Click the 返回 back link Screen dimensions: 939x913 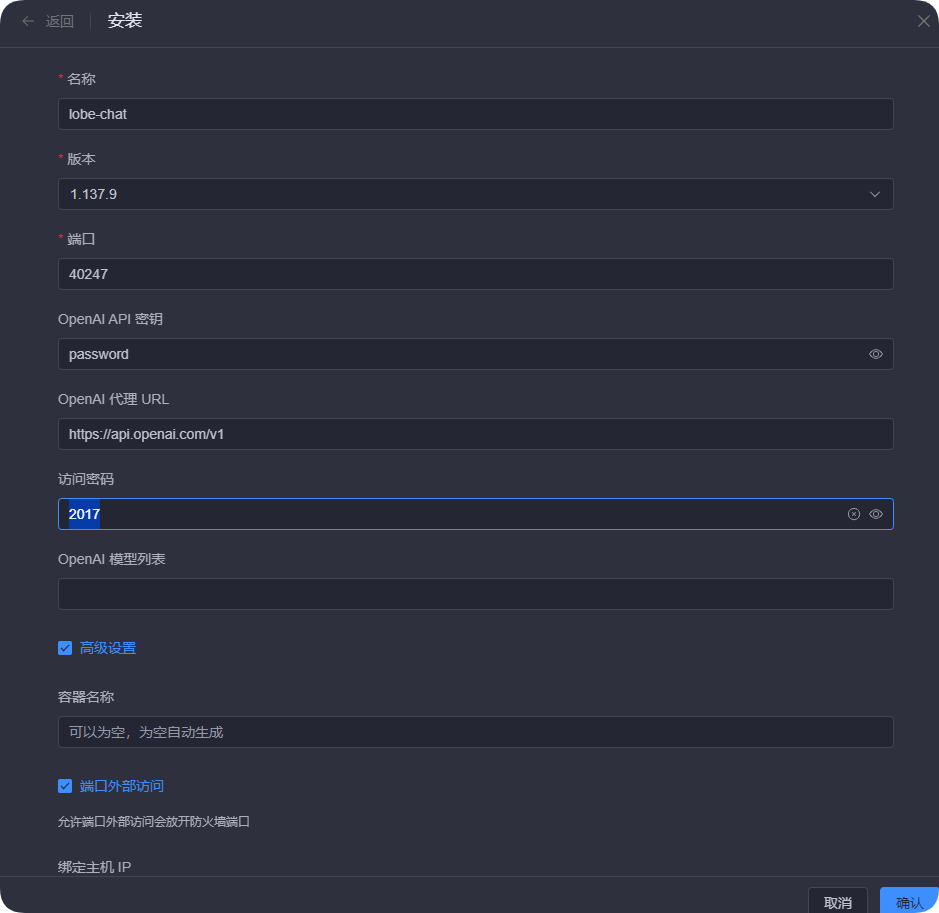point(60,21)
